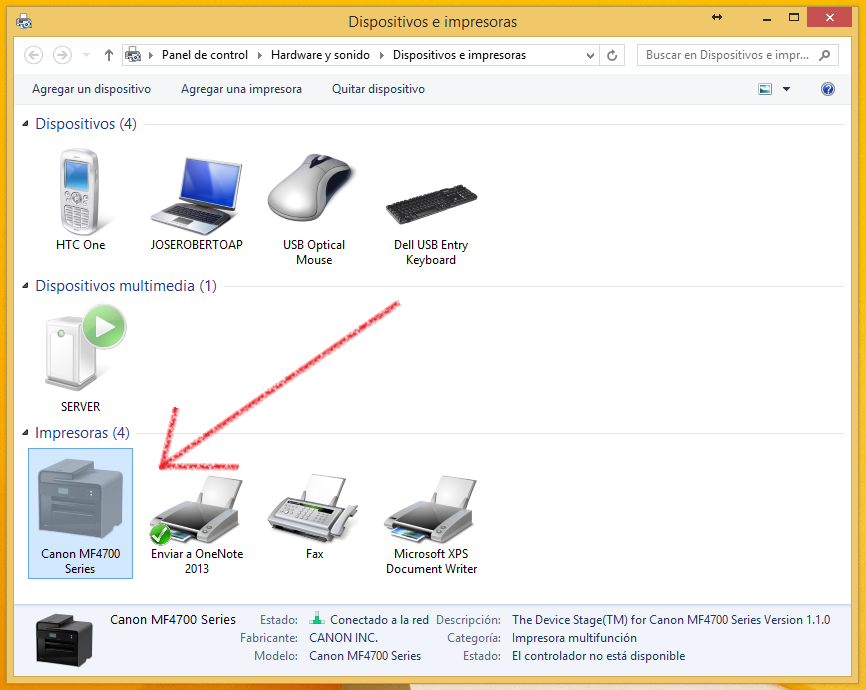Click the back navigation arrow
866x690 pixels.
click(34, 55)
